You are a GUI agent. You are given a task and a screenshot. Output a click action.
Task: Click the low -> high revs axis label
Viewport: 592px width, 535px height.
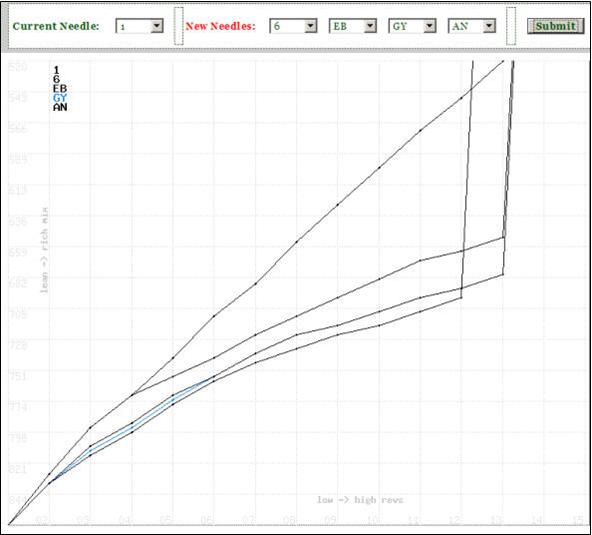pos(360,500)
